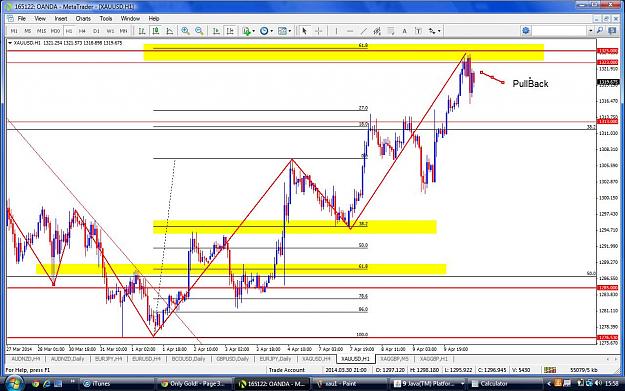This screenshot has width=625, height=391.
Task: Switch to the EURJPY,H4 chart tab
Action: [x=108, y=359]
